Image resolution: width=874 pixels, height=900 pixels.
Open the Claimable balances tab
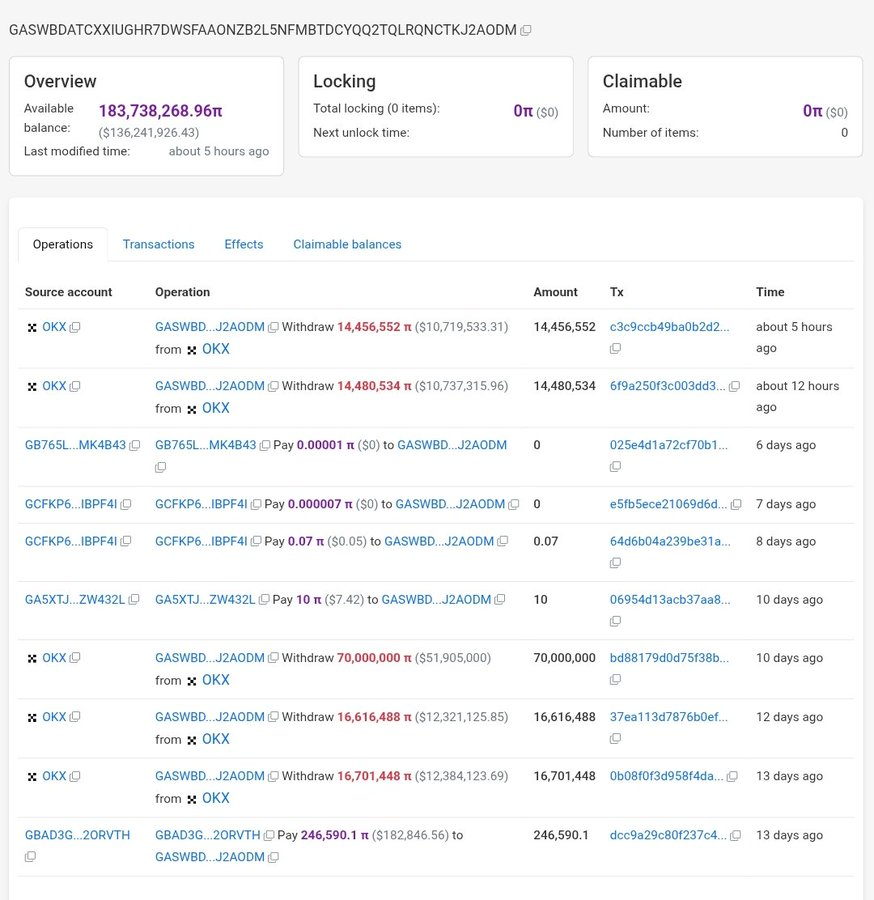coord(347,245)
